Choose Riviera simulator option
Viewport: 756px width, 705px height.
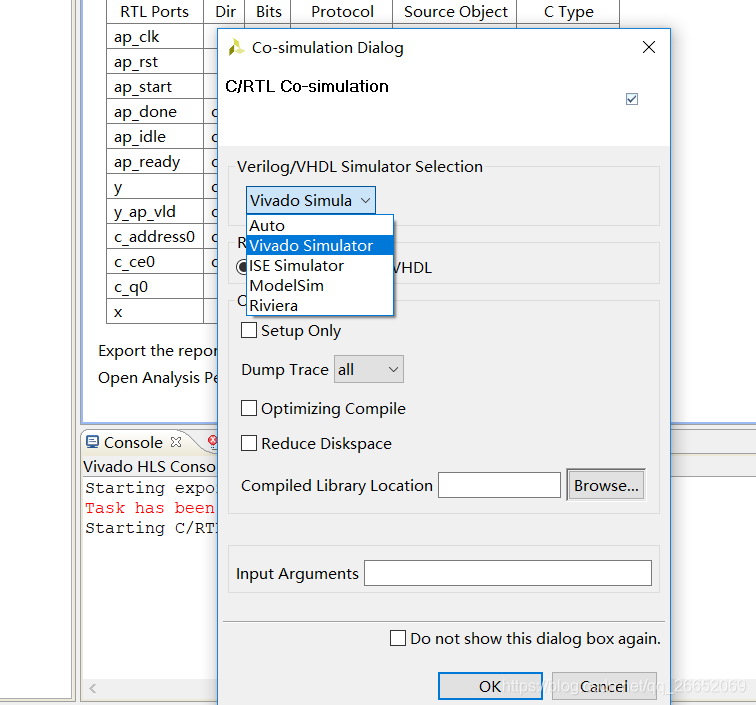pos(320,306)
